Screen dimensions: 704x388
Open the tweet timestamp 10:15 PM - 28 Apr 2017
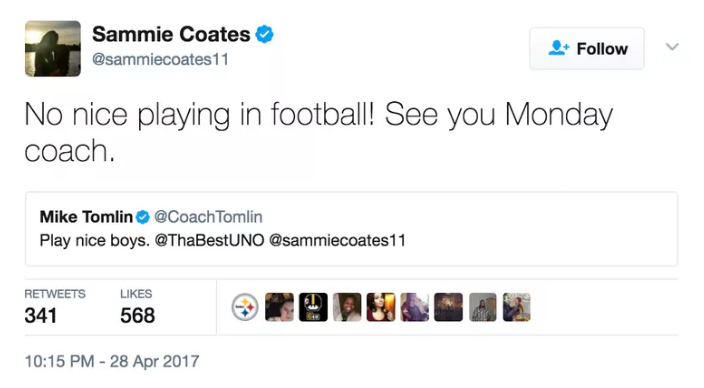pos(112,361)
